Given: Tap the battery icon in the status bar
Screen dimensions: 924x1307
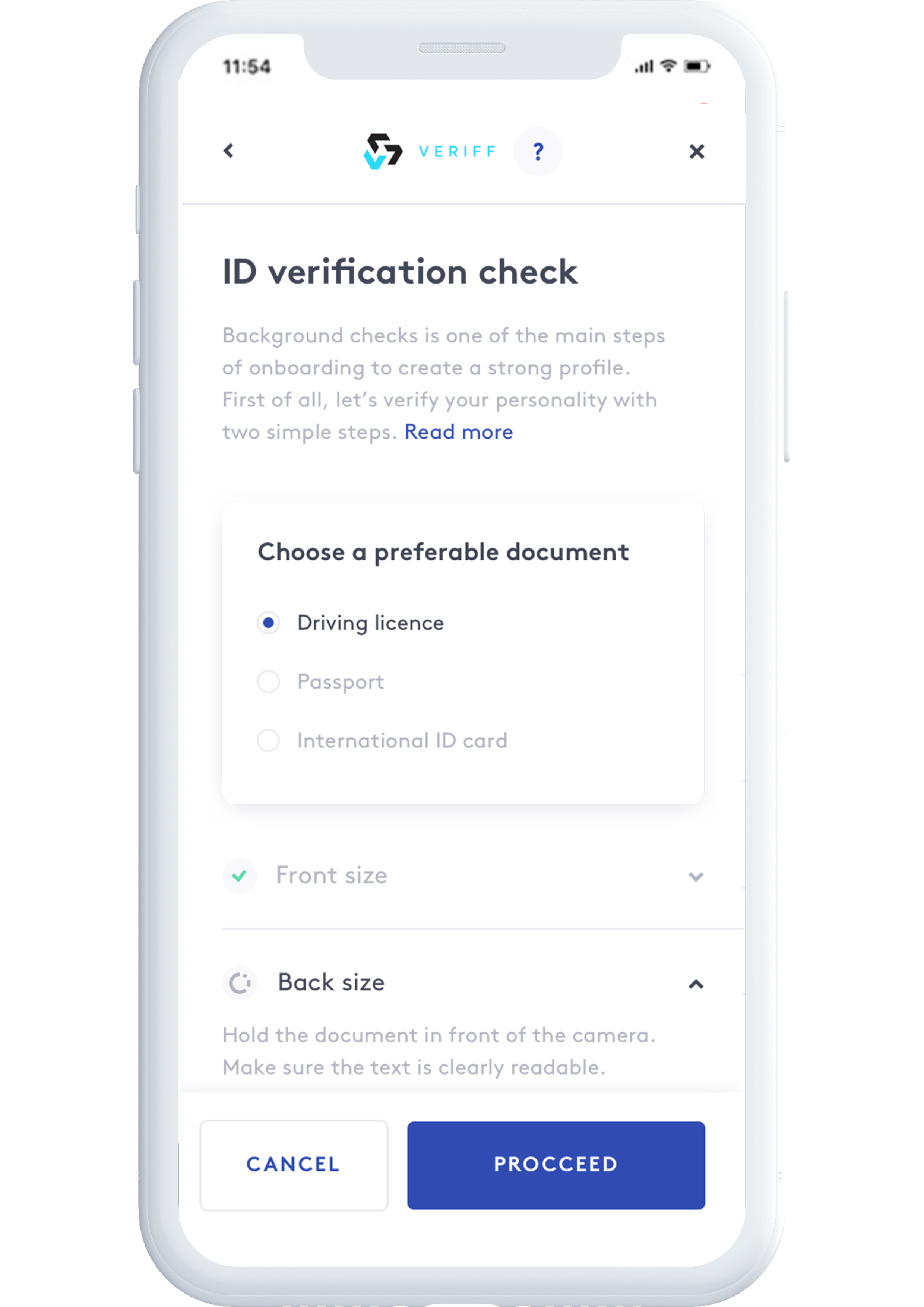Looking at the screenshot, I should (x=697, y=67).
